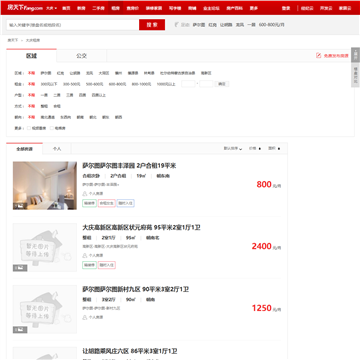The image size is (360, 360).
Task: Select 不限 in the 区域 row
Action: click(x=31, y=73)
